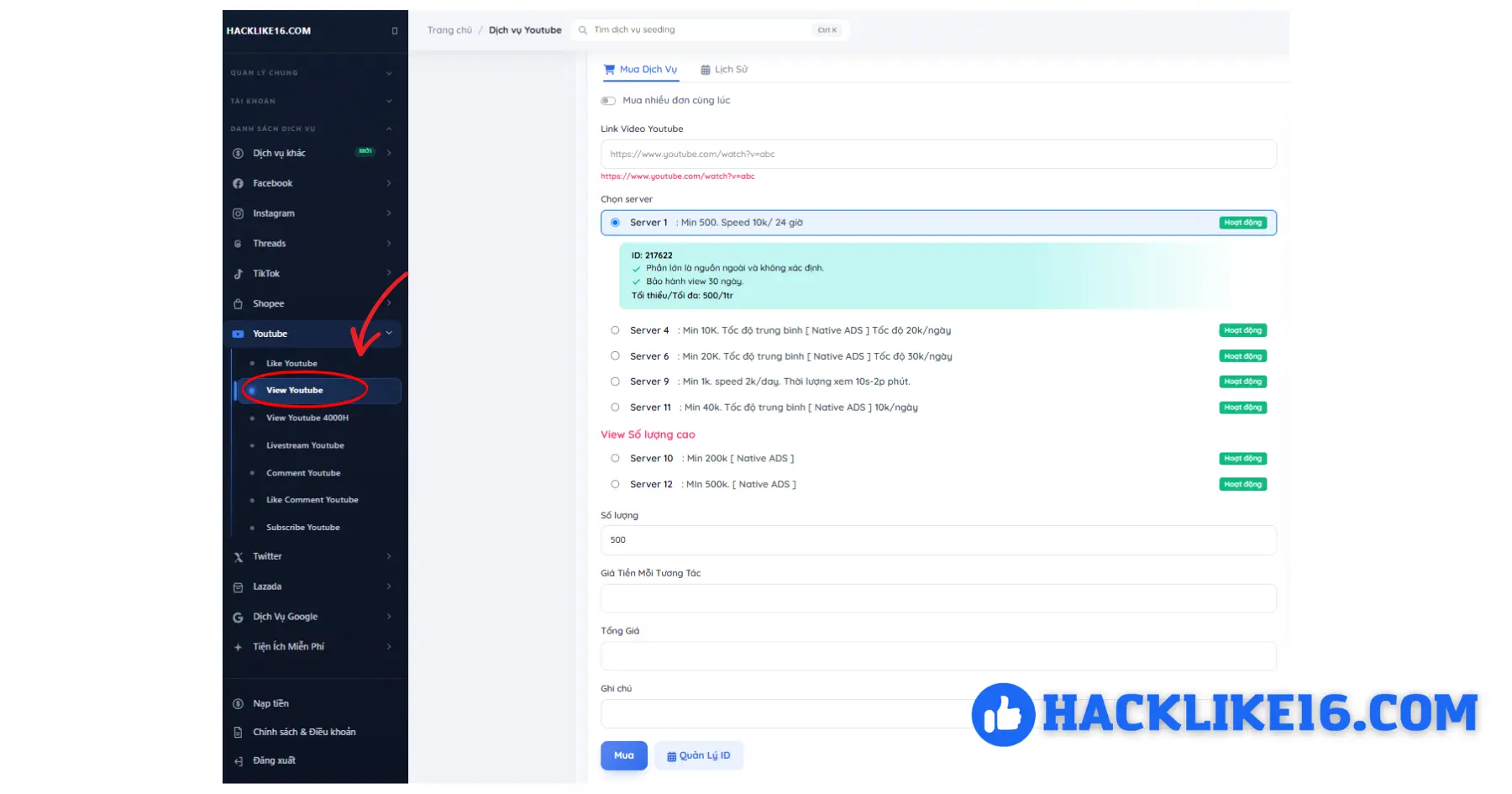The width and height of the screenshot is (1512, 794).
Task: Expand the Threads submenu chevron
Action: pos(389,244)
